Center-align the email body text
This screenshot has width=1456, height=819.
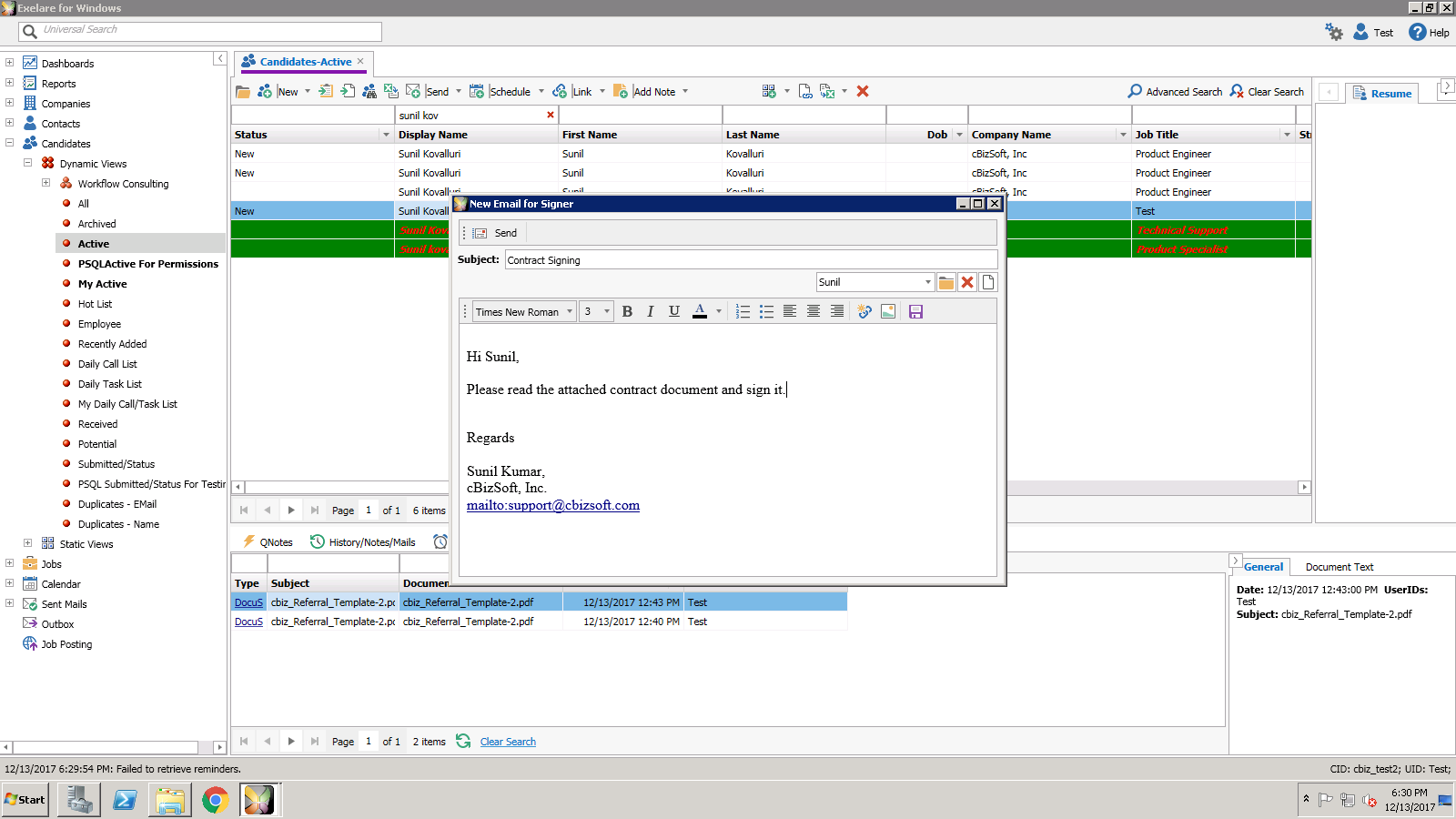(x=814, y=311)
